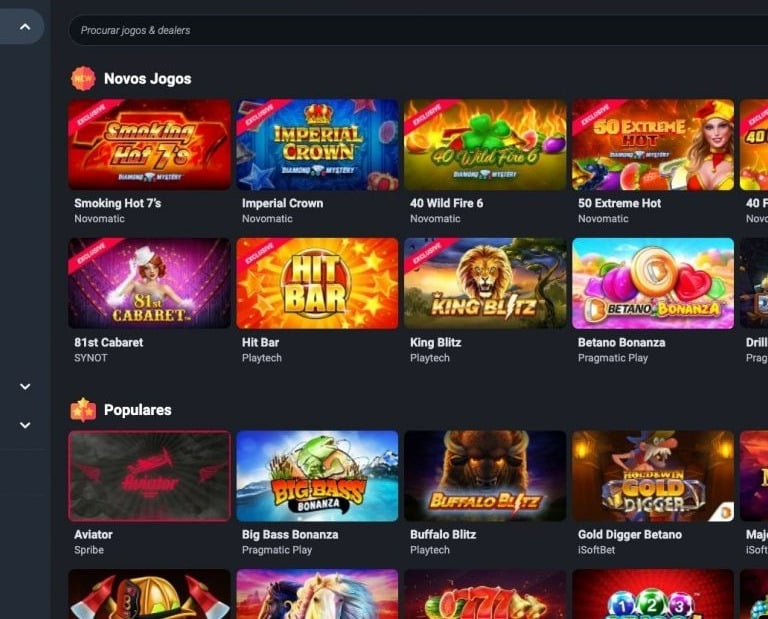This screenshot has width=768, height=619.
Task: Click the Buffalo Blitz title link
Action: [x=443, y=534]
